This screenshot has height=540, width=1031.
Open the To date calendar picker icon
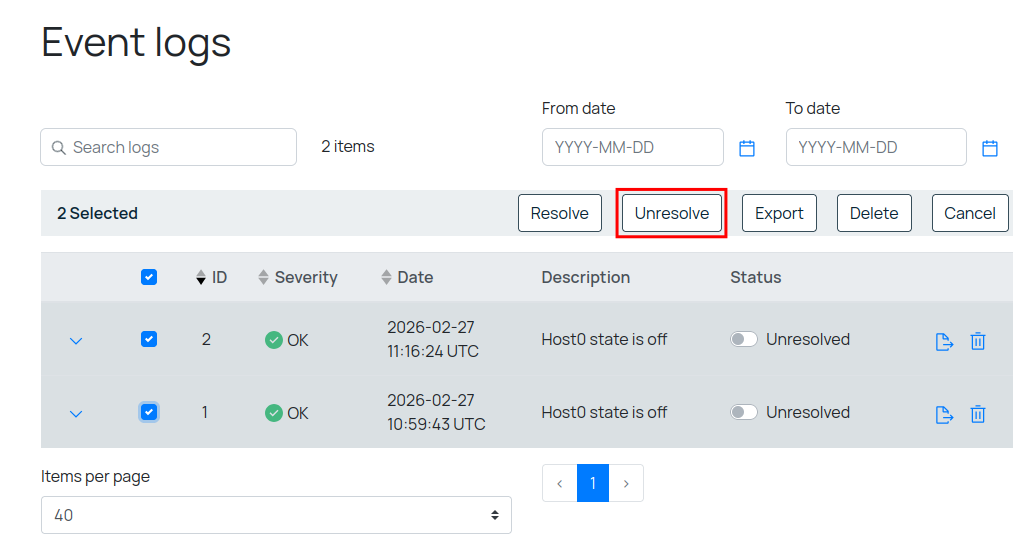click(989, 148)
